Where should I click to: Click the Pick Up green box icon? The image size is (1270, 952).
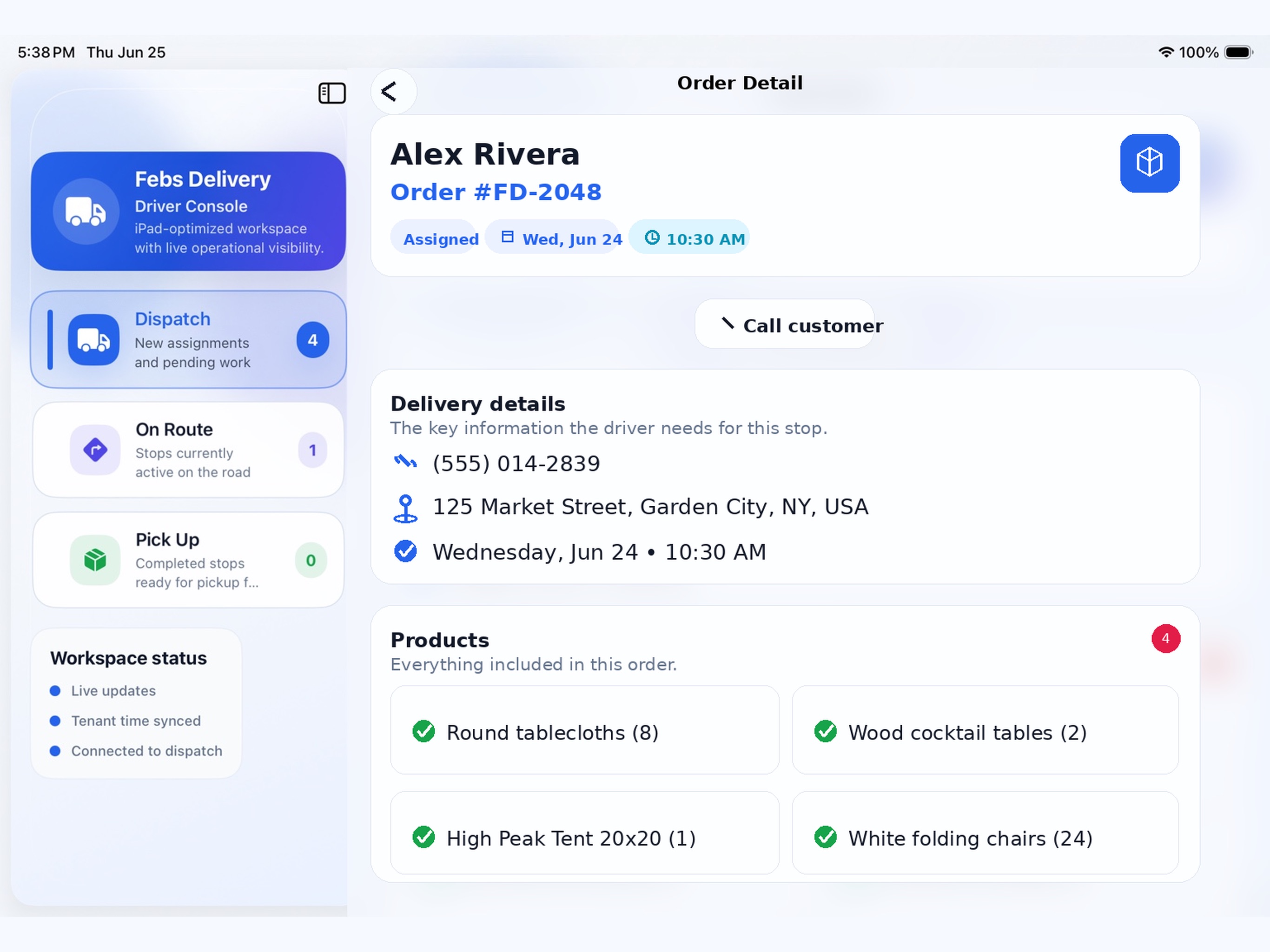95,560
